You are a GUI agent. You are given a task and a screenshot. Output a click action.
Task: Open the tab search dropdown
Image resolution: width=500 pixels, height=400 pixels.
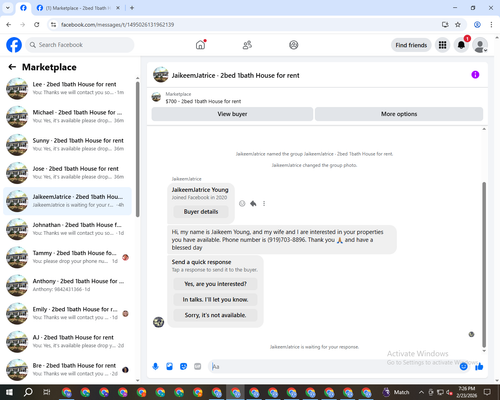(x=7, y=8)
